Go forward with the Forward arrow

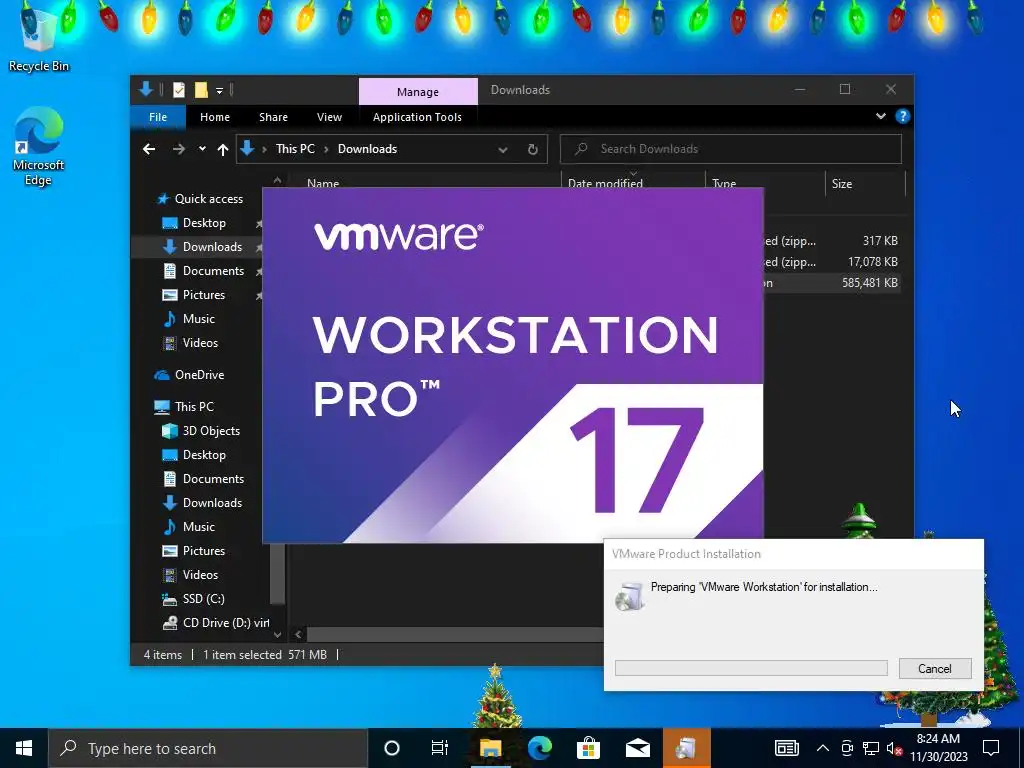click(x=178, y=149)
